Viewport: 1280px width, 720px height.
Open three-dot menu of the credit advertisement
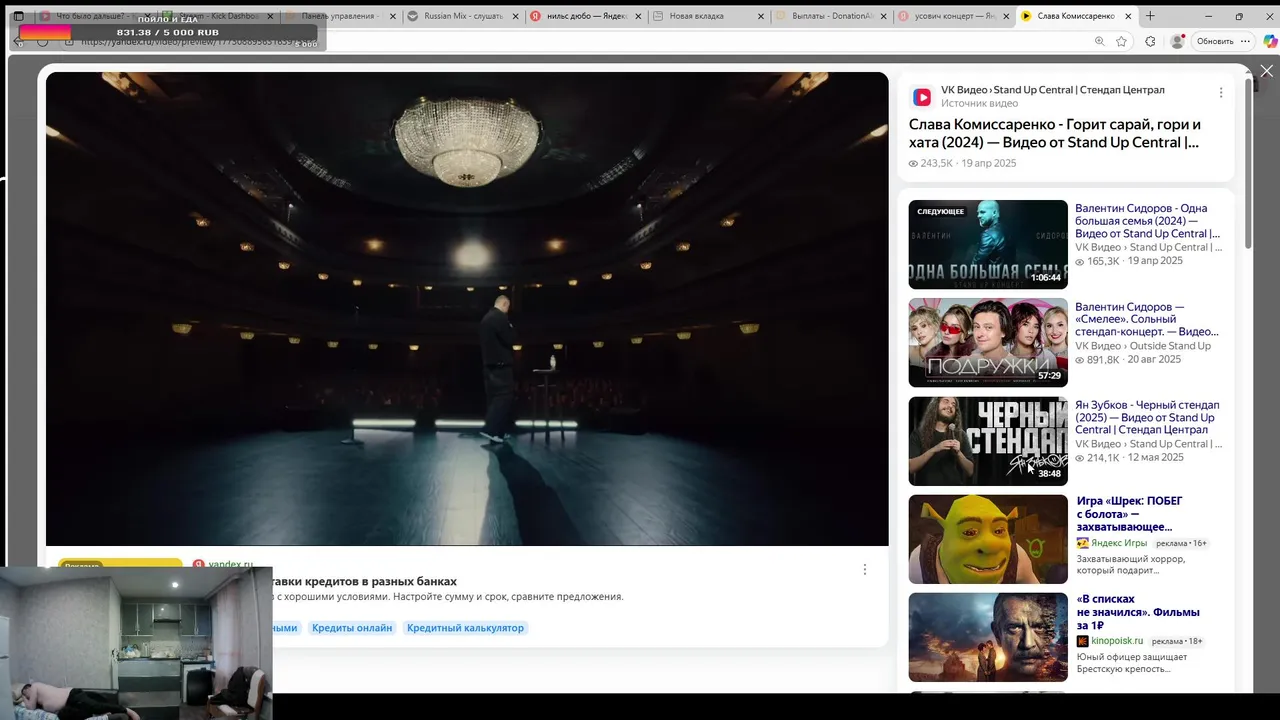coord(865,569)
